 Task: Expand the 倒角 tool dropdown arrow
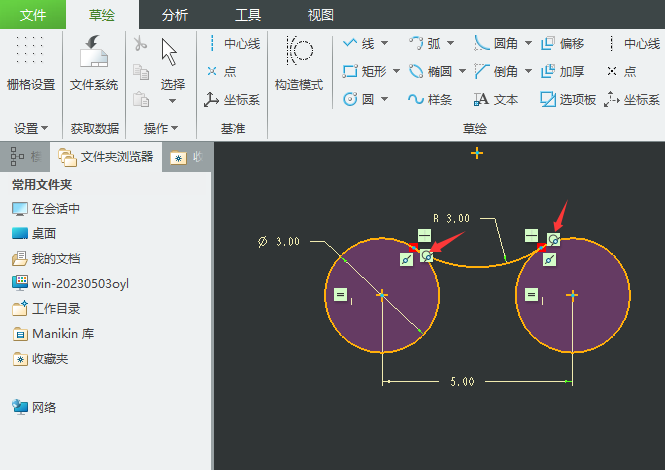528,71
